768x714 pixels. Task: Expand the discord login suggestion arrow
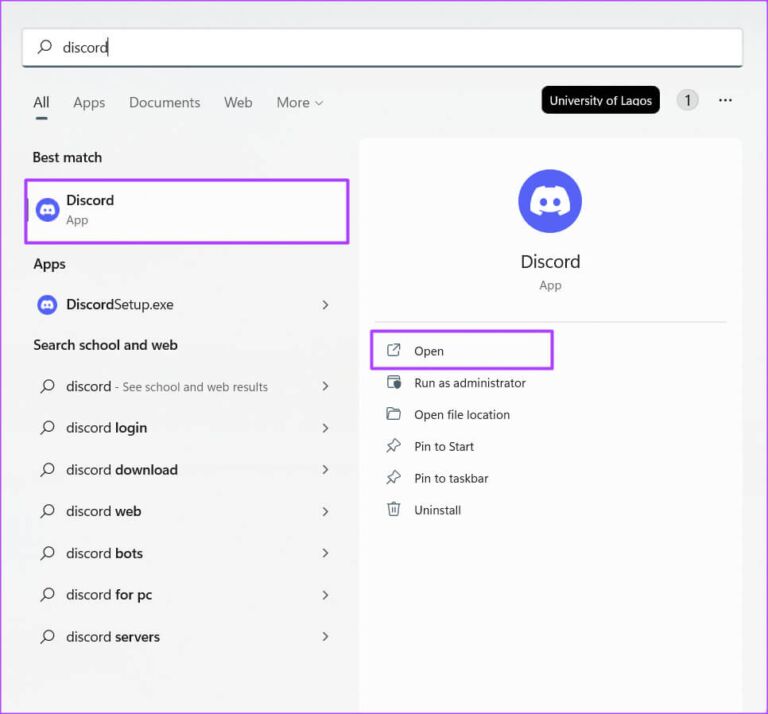(325, 428)
